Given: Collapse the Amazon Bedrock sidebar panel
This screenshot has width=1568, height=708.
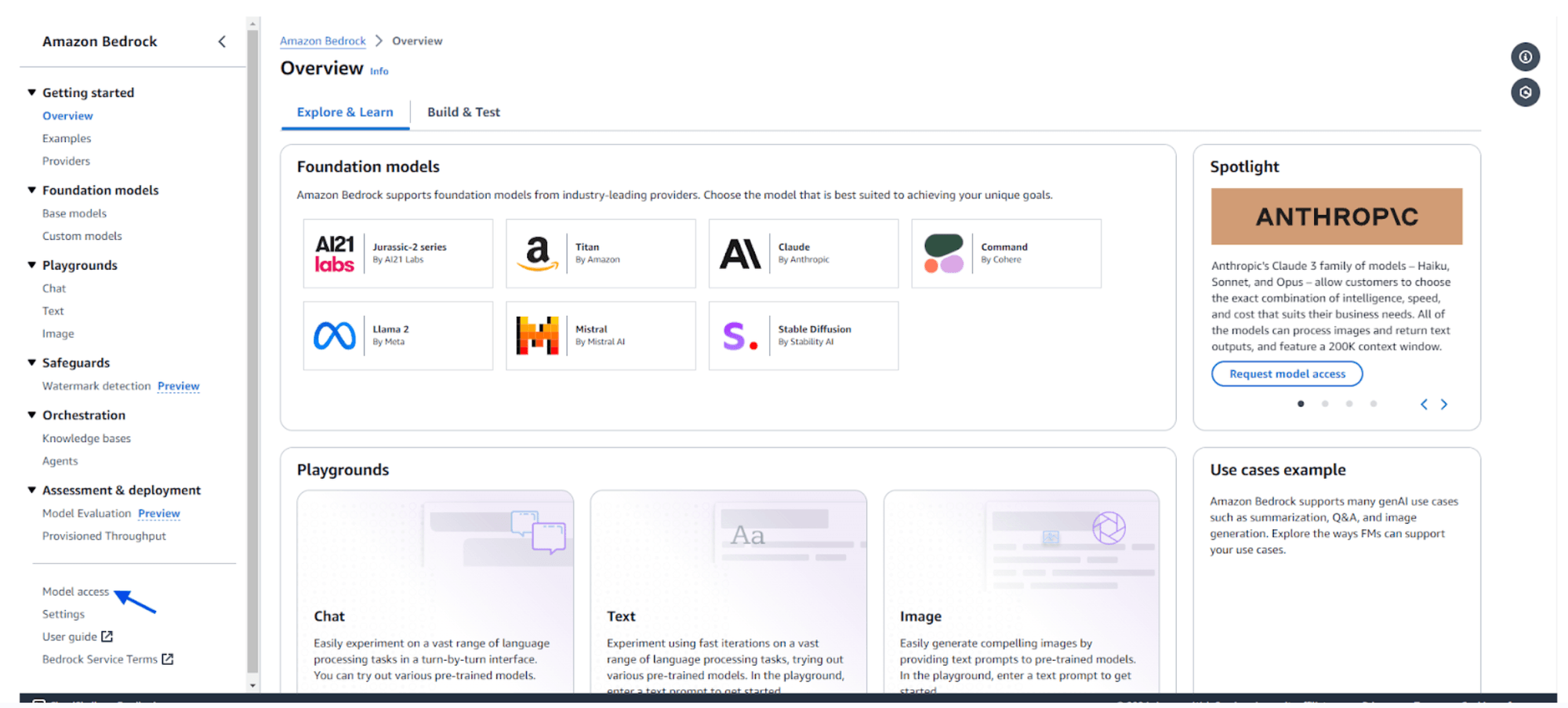Looking at the screenshot, I should (x=222, y=42).
